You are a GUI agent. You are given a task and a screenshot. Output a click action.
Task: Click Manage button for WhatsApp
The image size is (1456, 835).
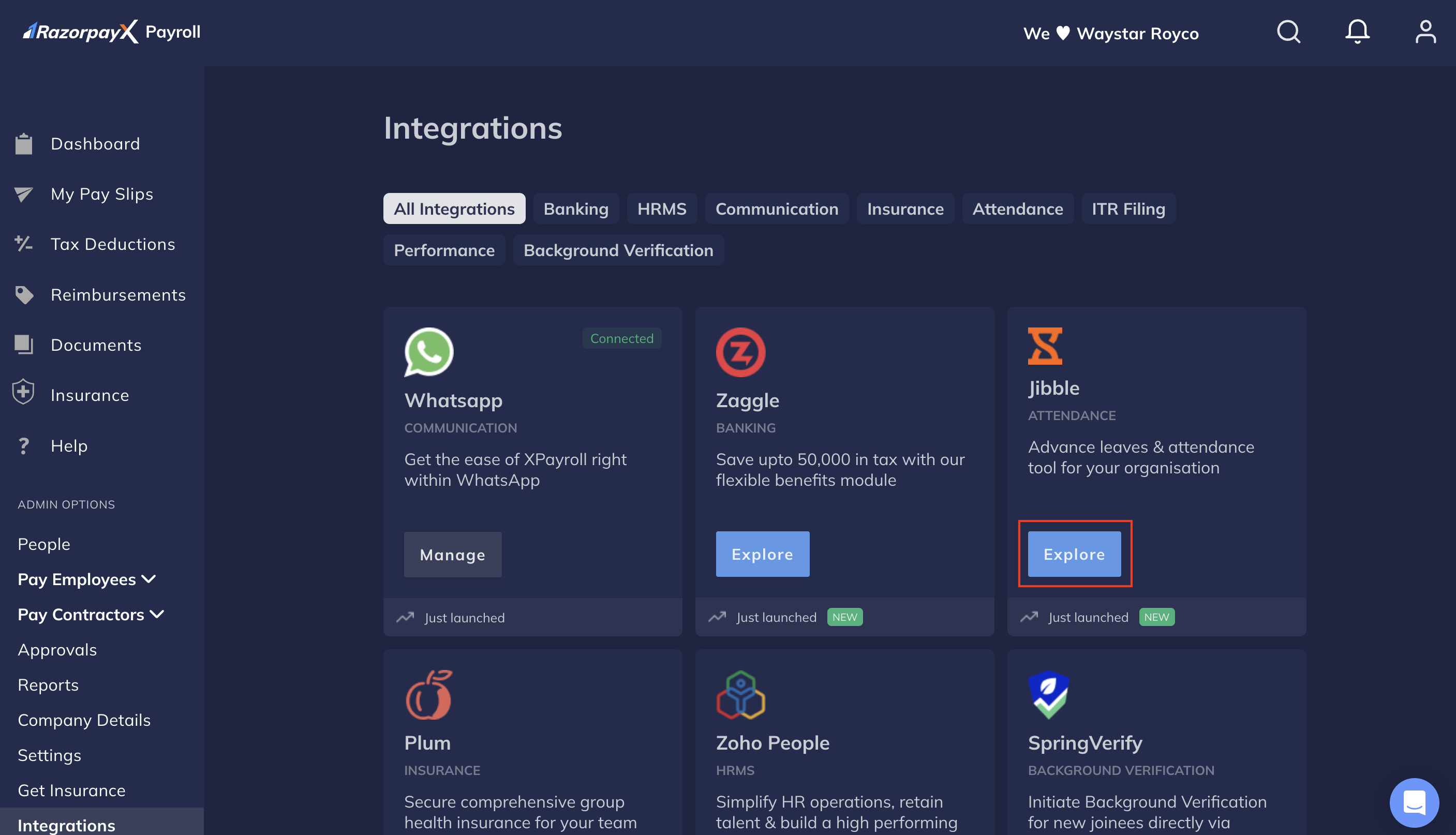[x=452, y=554]
